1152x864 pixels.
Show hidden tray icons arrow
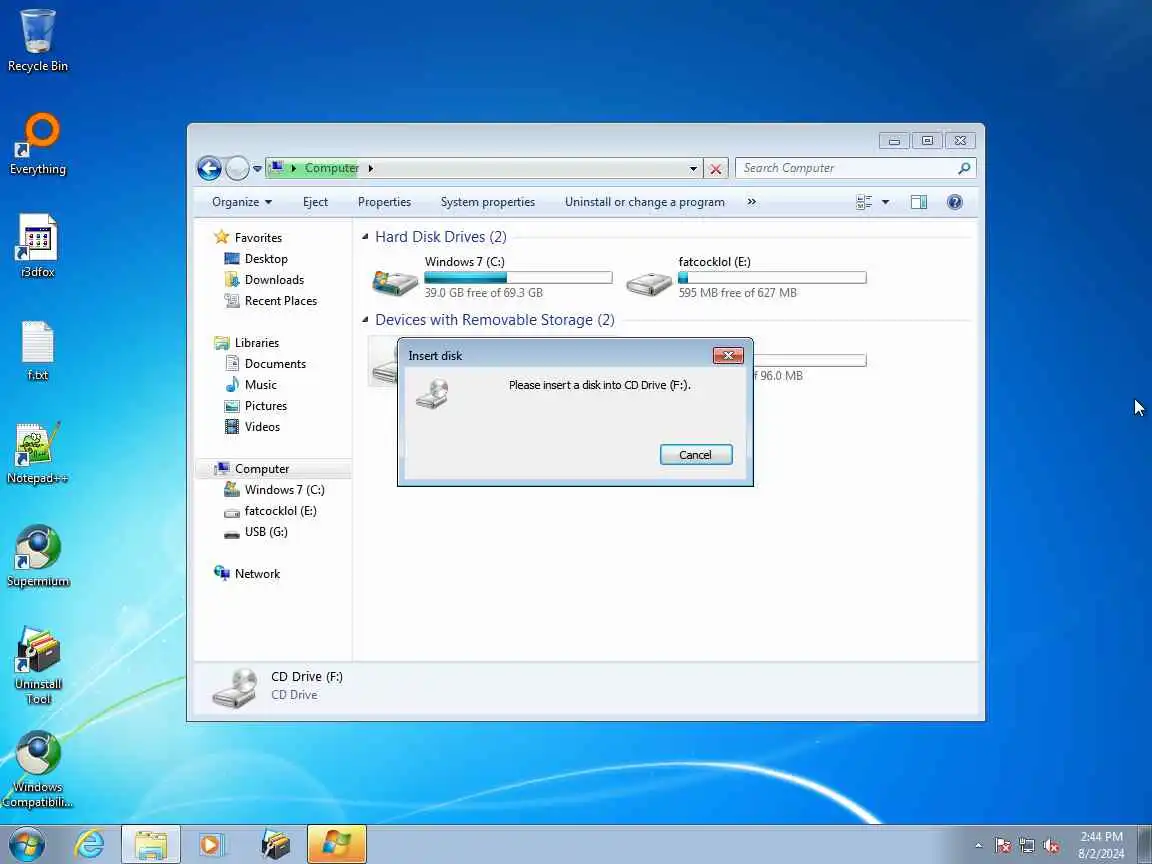pyautogui.click(x=978, y=846)
